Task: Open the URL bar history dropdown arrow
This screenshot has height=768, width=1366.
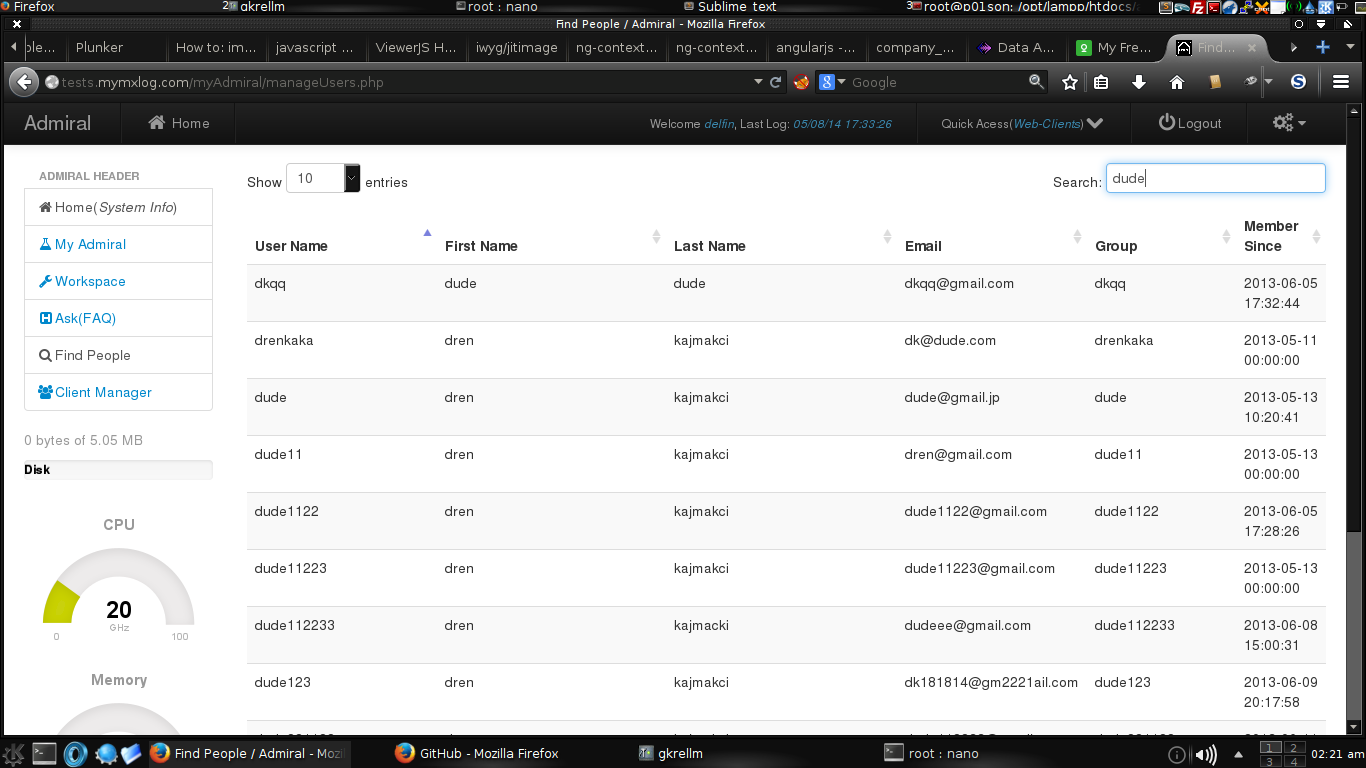Action: (x=758, y=82)
